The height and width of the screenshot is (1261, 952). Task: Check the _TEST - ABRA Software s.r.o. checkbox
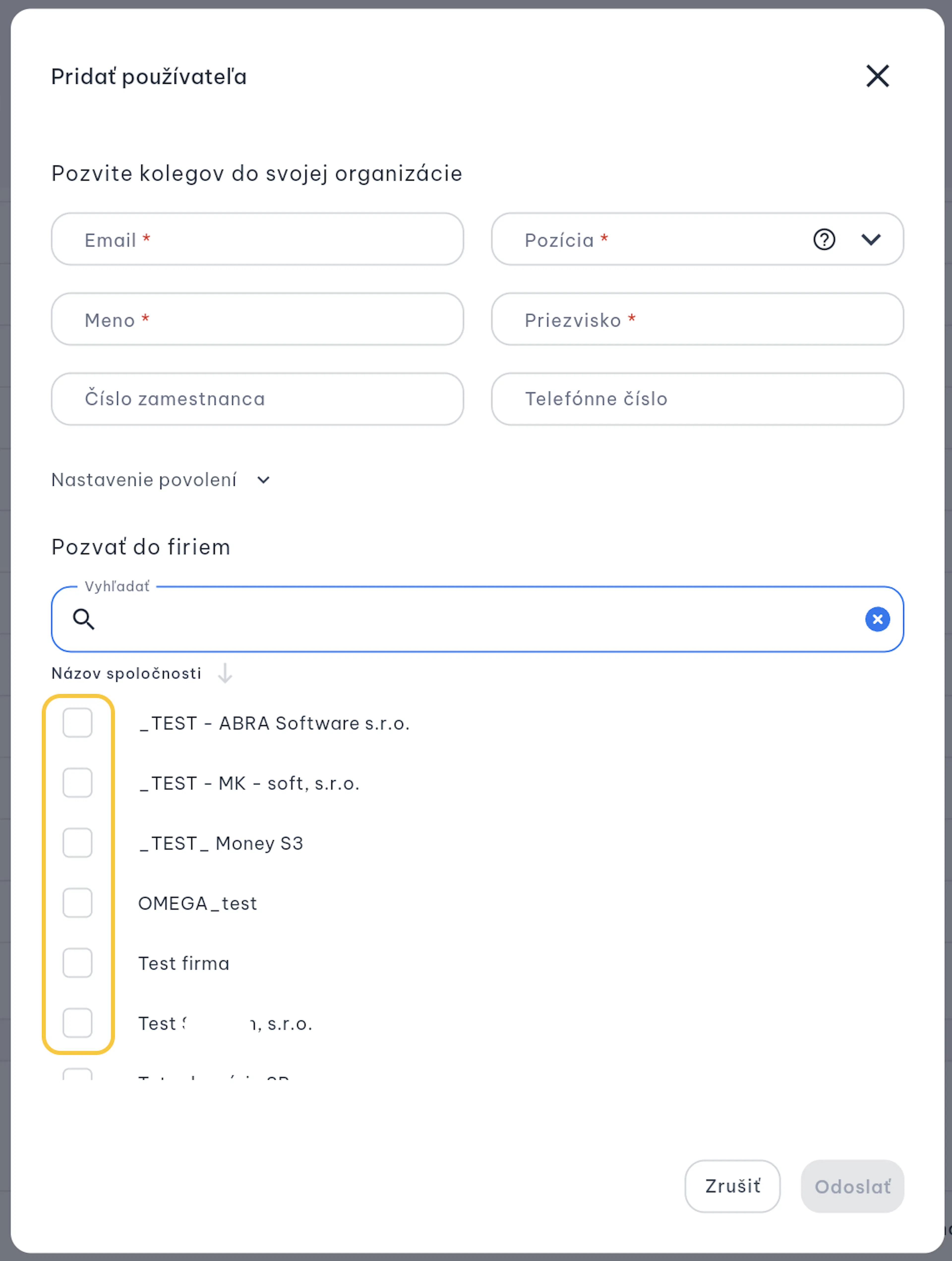tap(78, 723)
